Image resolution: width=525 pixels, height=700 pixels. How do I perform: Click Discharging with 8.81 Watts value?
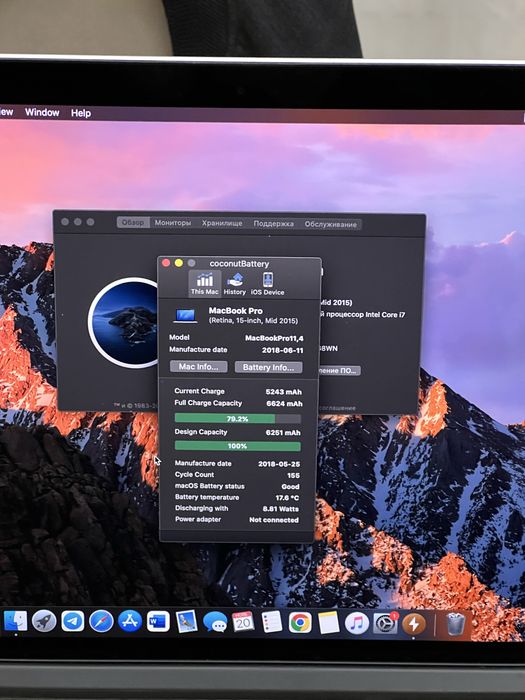281,509
